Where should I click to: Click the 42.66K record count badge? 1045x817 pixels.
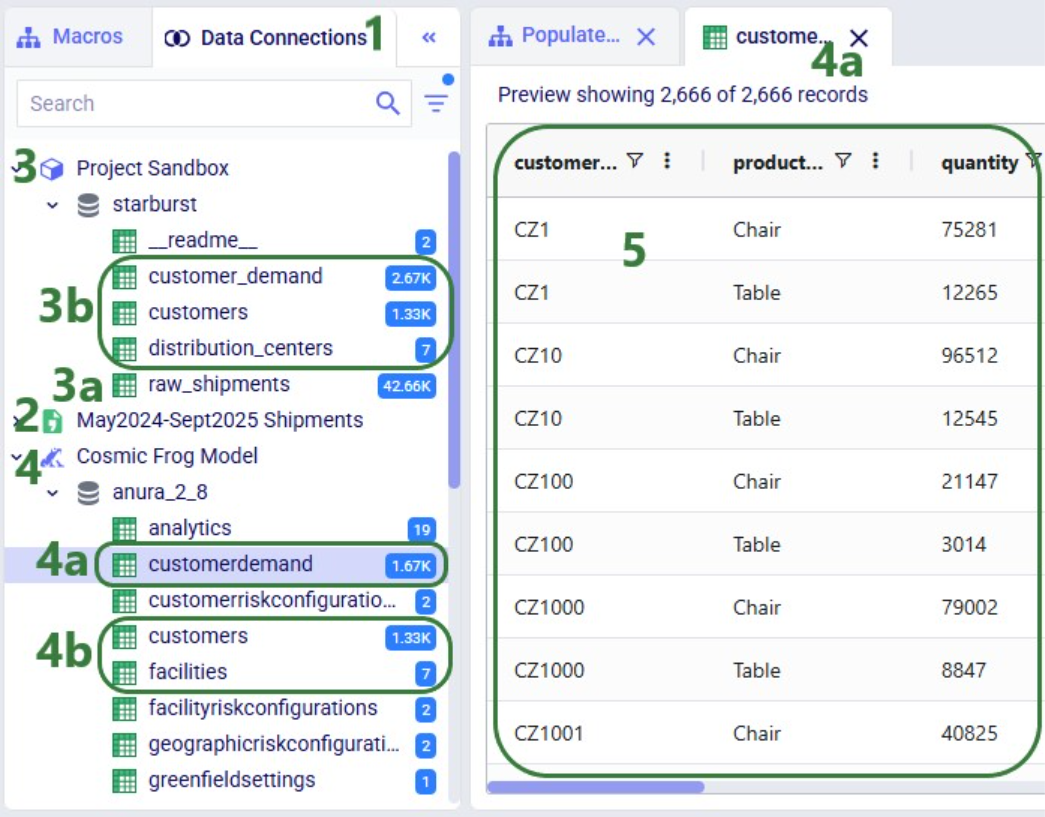click(407, 385)
